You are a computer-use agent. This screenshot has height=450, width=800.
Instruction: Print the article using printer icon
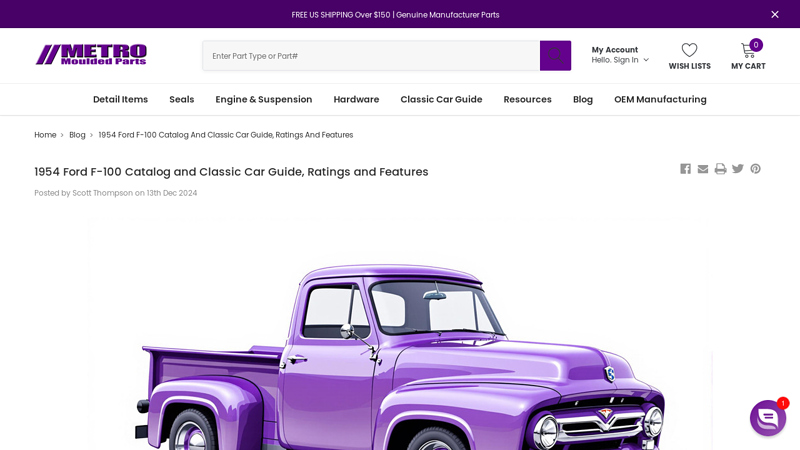(720, 169)
